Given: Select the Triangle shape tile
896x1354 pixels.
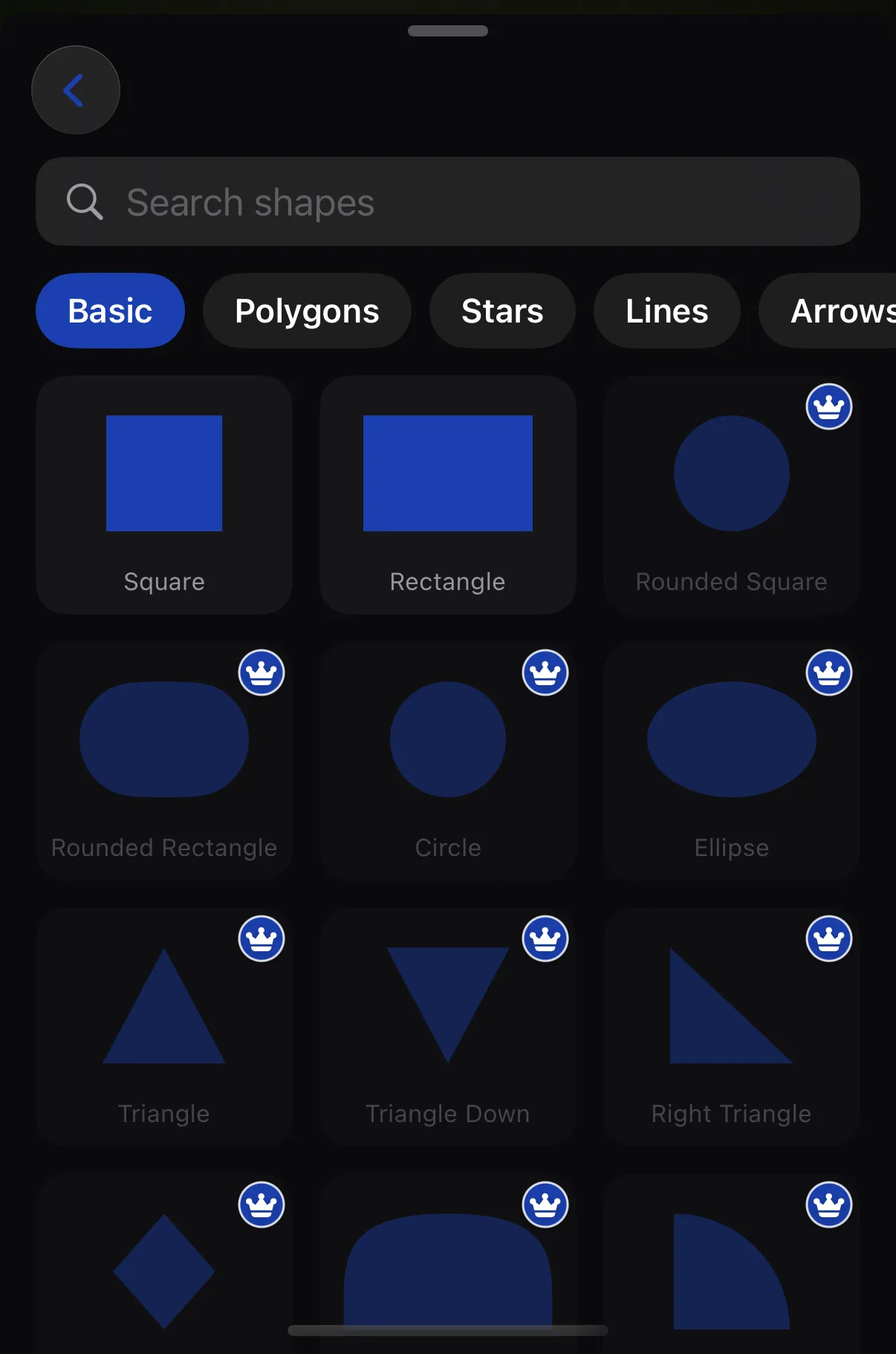Looking at the screenshot, I should coord(164,1026).
